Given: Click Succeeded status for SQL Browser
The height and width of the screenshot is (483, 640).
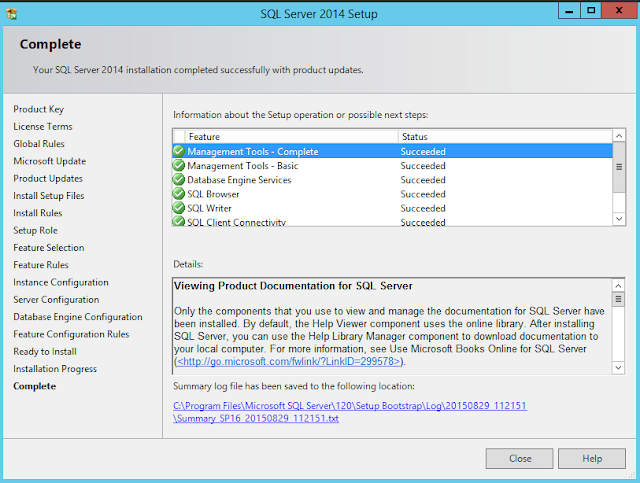Looking at the screenshot, I should click(x=423, y=194).
